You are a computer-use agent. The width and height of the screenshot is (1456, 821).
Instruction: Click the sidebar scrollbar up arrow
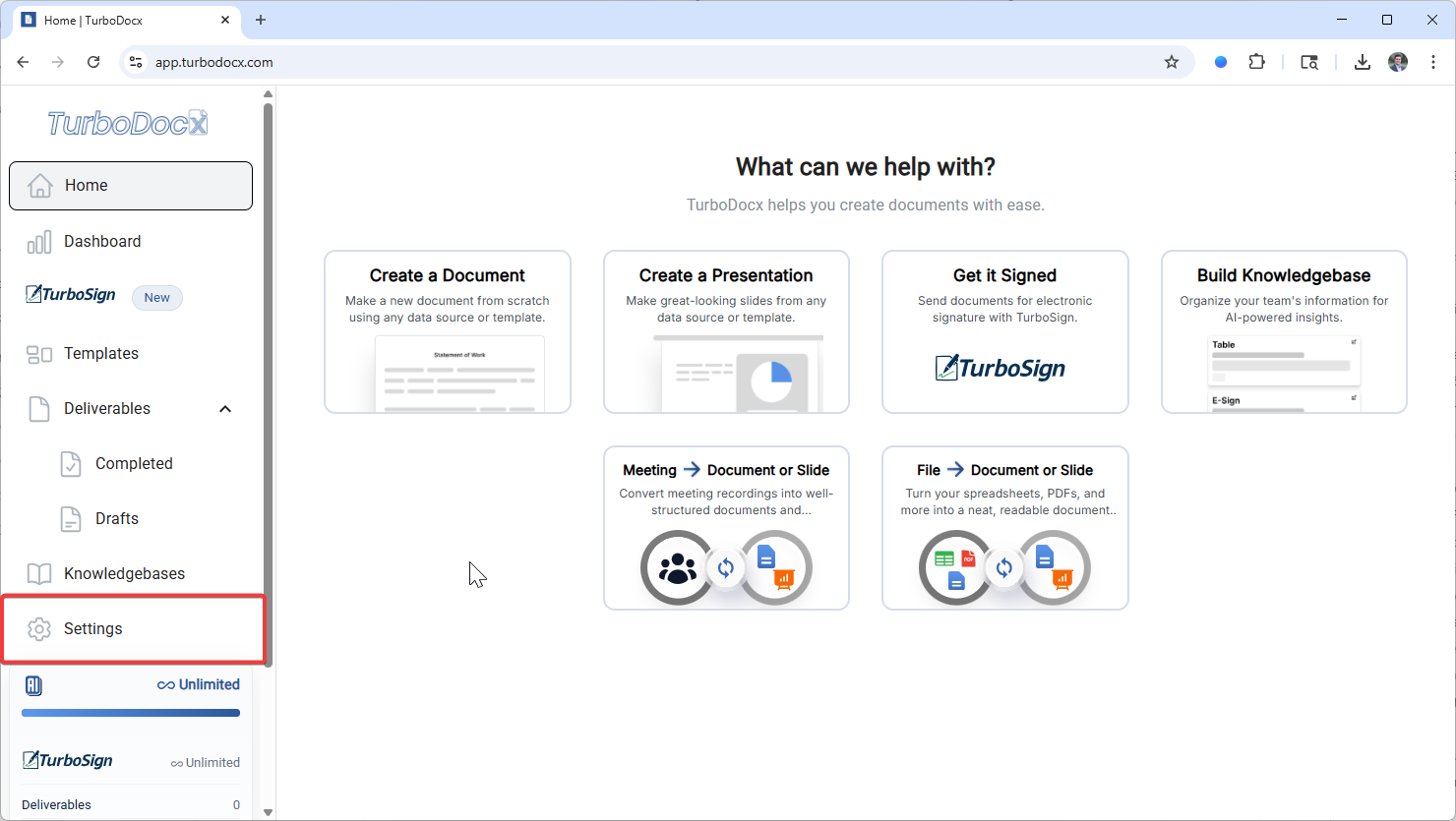268,94
